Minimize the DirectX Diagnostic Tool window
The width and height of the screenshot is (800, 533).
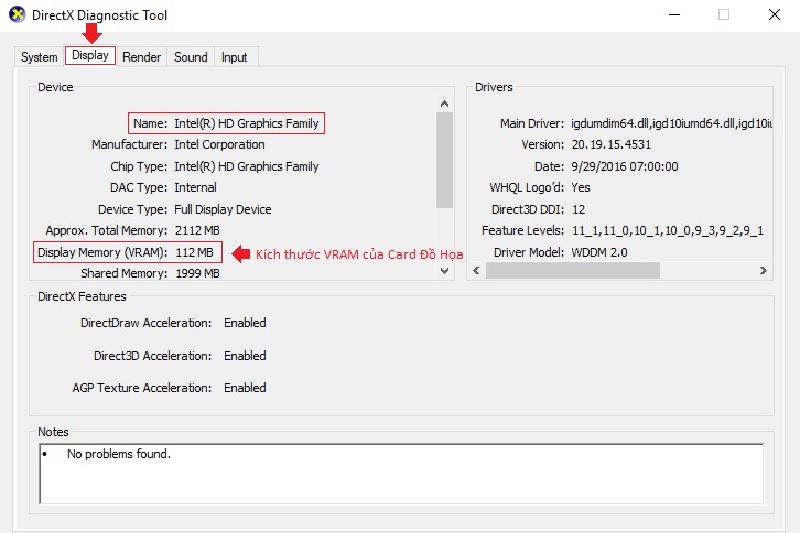670,15
